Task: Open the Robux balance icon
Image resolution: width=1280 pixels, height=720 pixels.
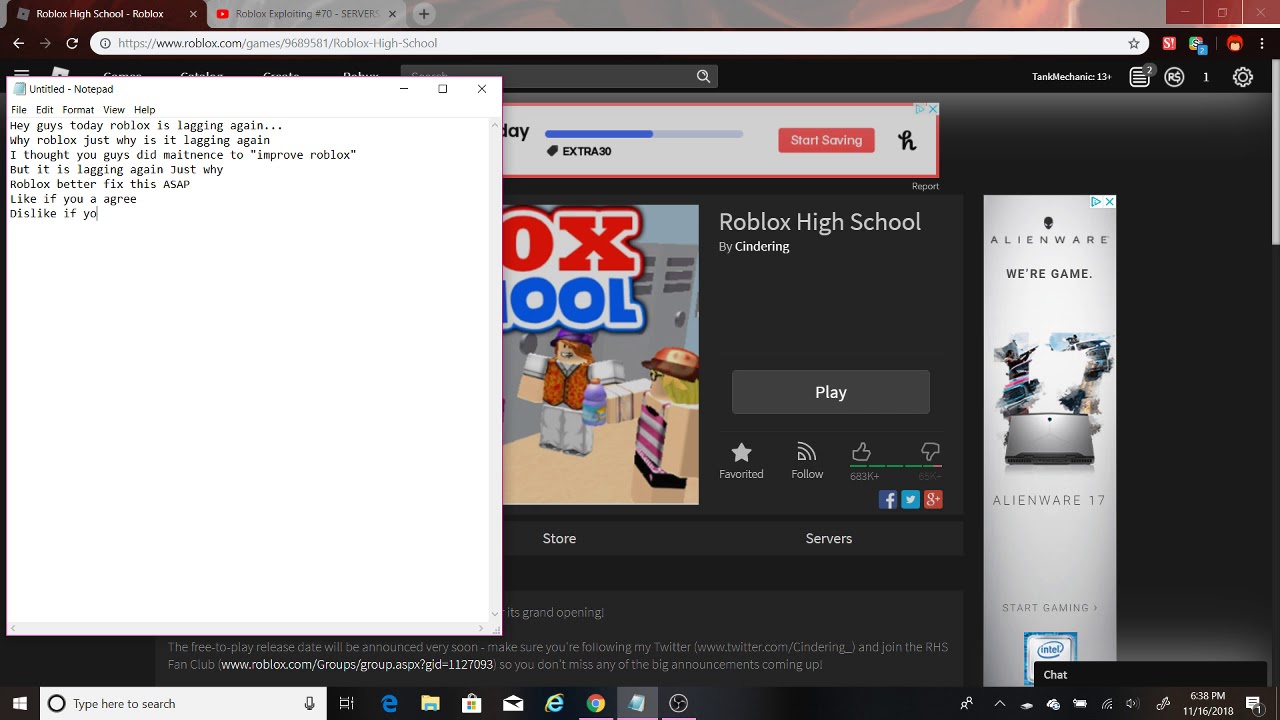Action: click(x=1175, y=77)
